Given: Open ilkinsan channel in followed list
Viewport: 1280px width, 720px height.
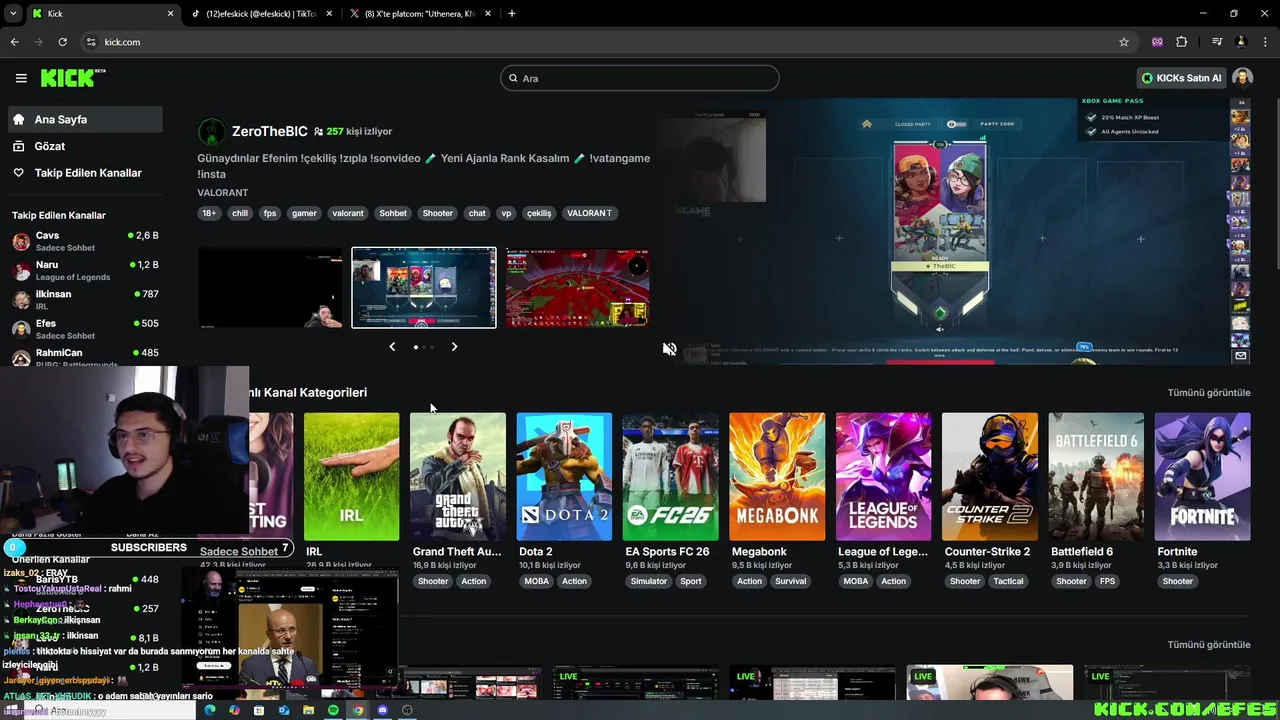Looking at the screenshot, I should coord(85,300).
